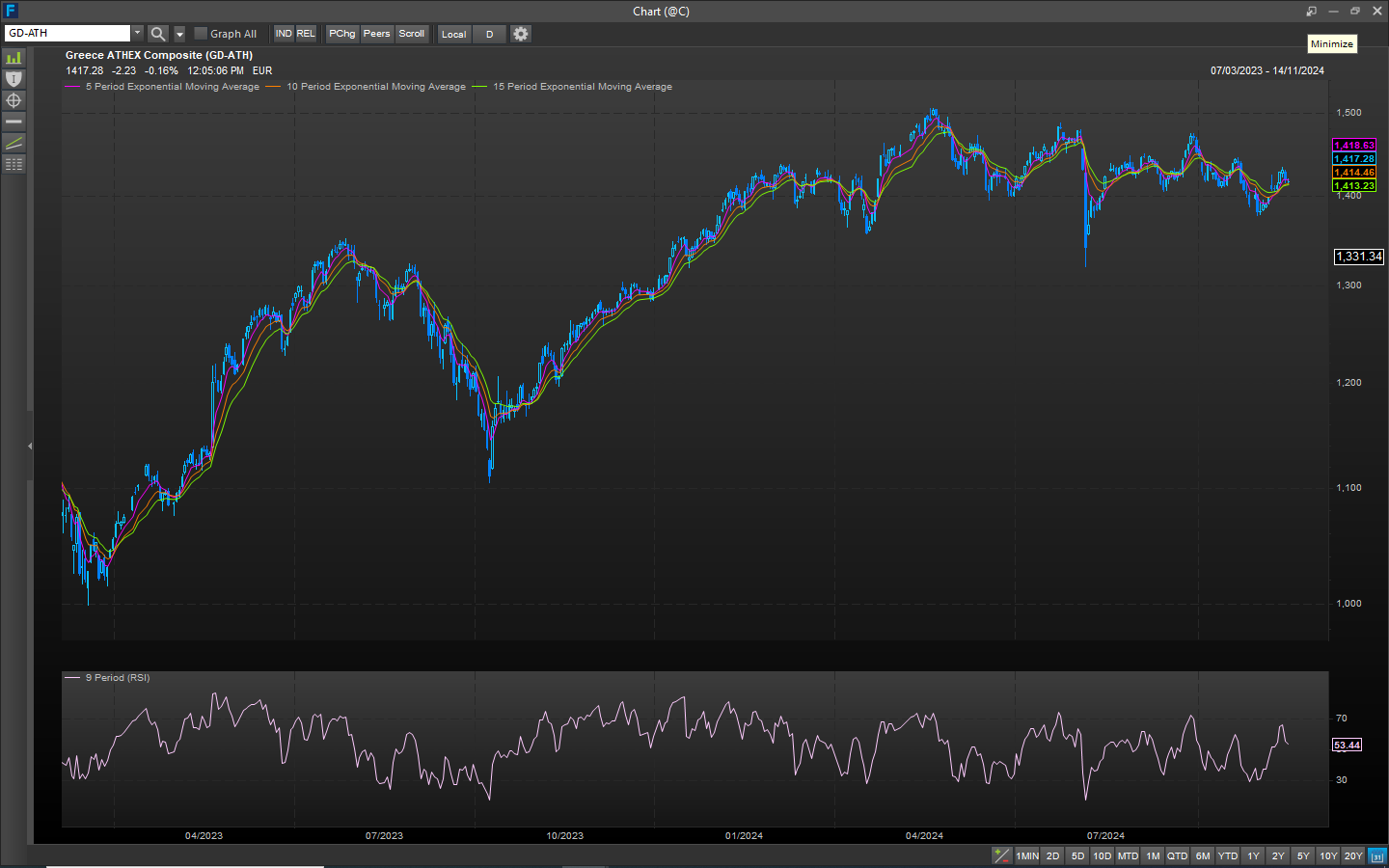Select the 5Y time range

tap(1303, 855)
